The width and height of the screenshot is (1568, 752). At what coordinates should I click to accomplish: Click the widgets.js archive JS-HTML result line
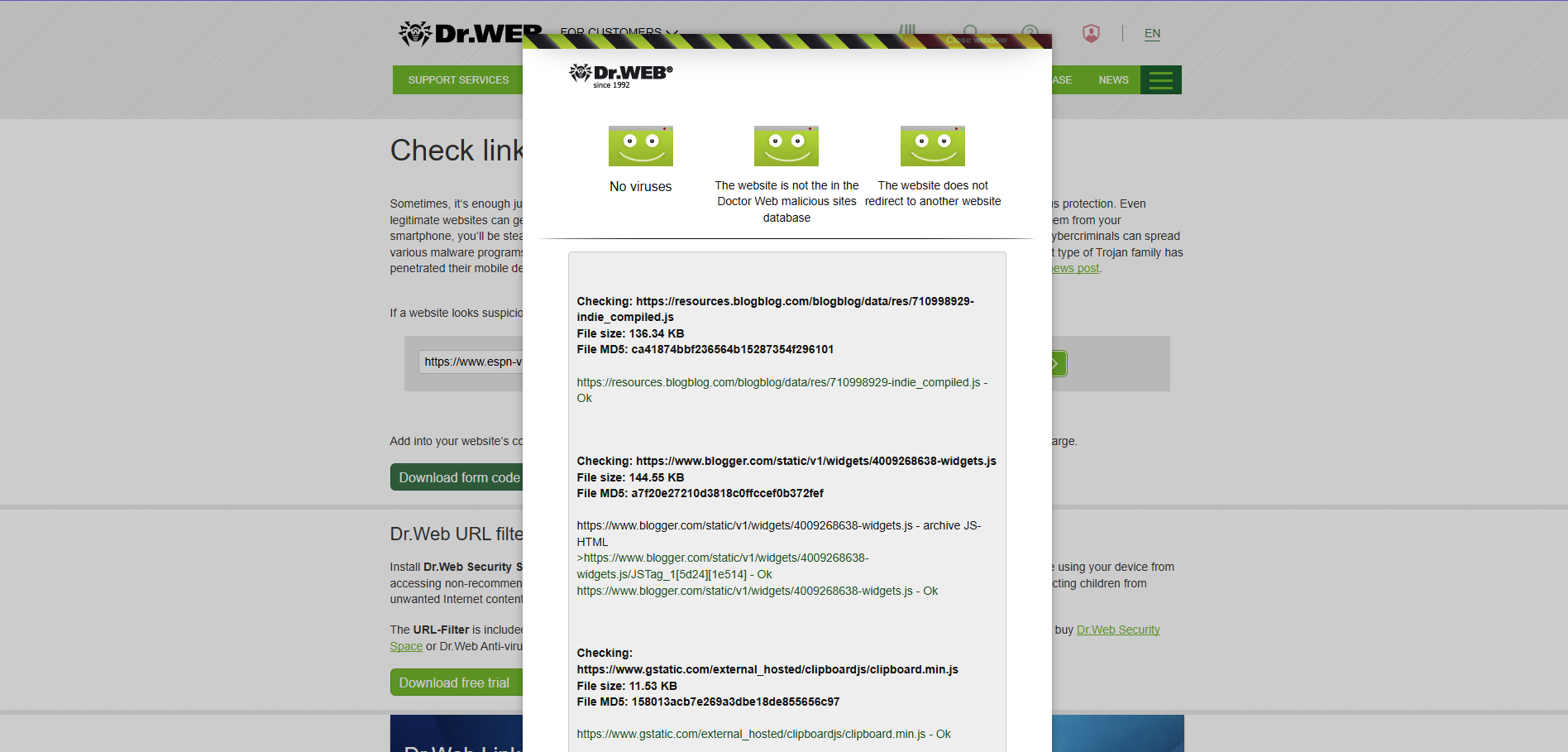[x=778, y=534]
